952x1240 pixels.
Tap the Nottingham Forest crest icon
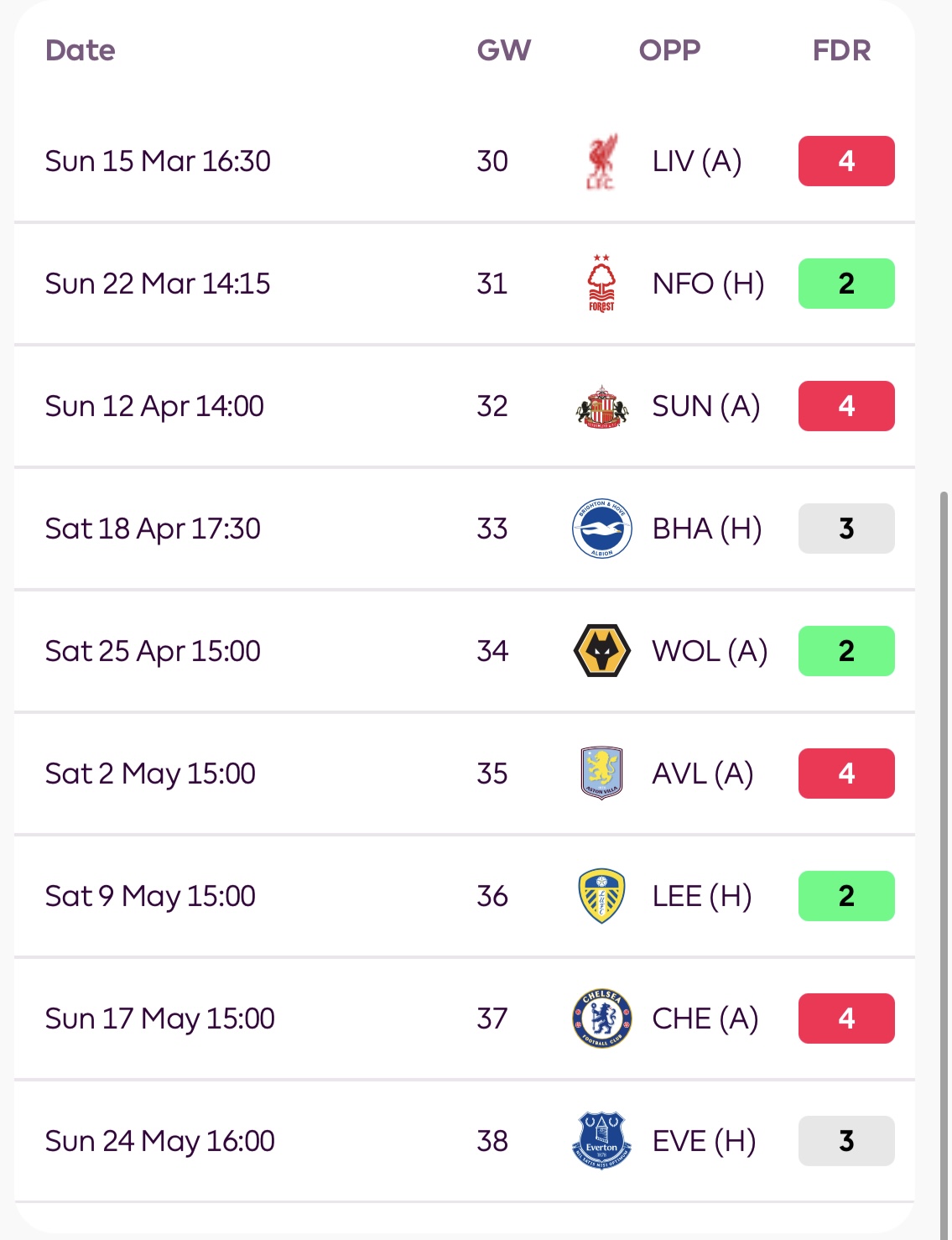(x=601, y=284)
